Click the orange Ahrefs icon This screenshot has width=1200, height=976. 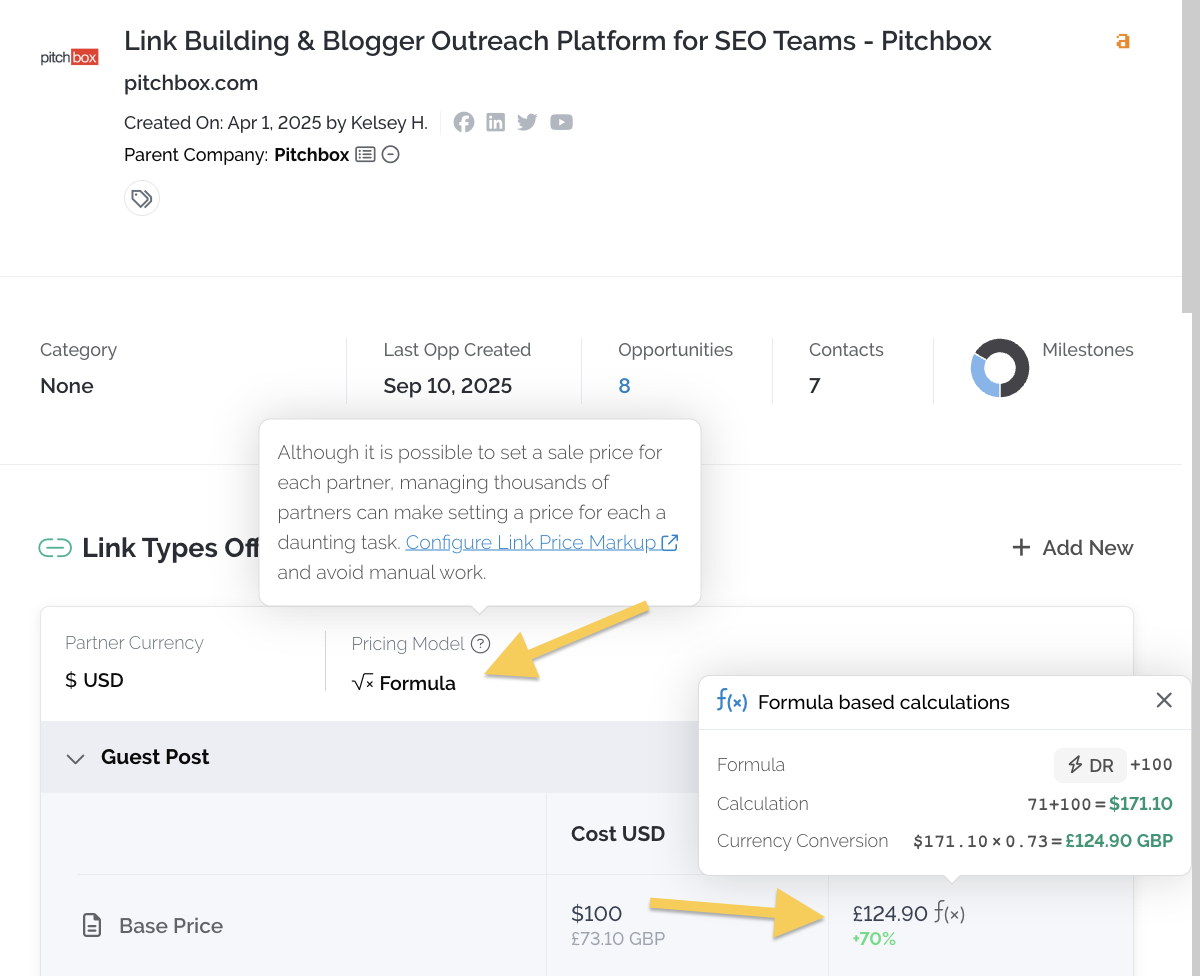[x=1123, y=41]
